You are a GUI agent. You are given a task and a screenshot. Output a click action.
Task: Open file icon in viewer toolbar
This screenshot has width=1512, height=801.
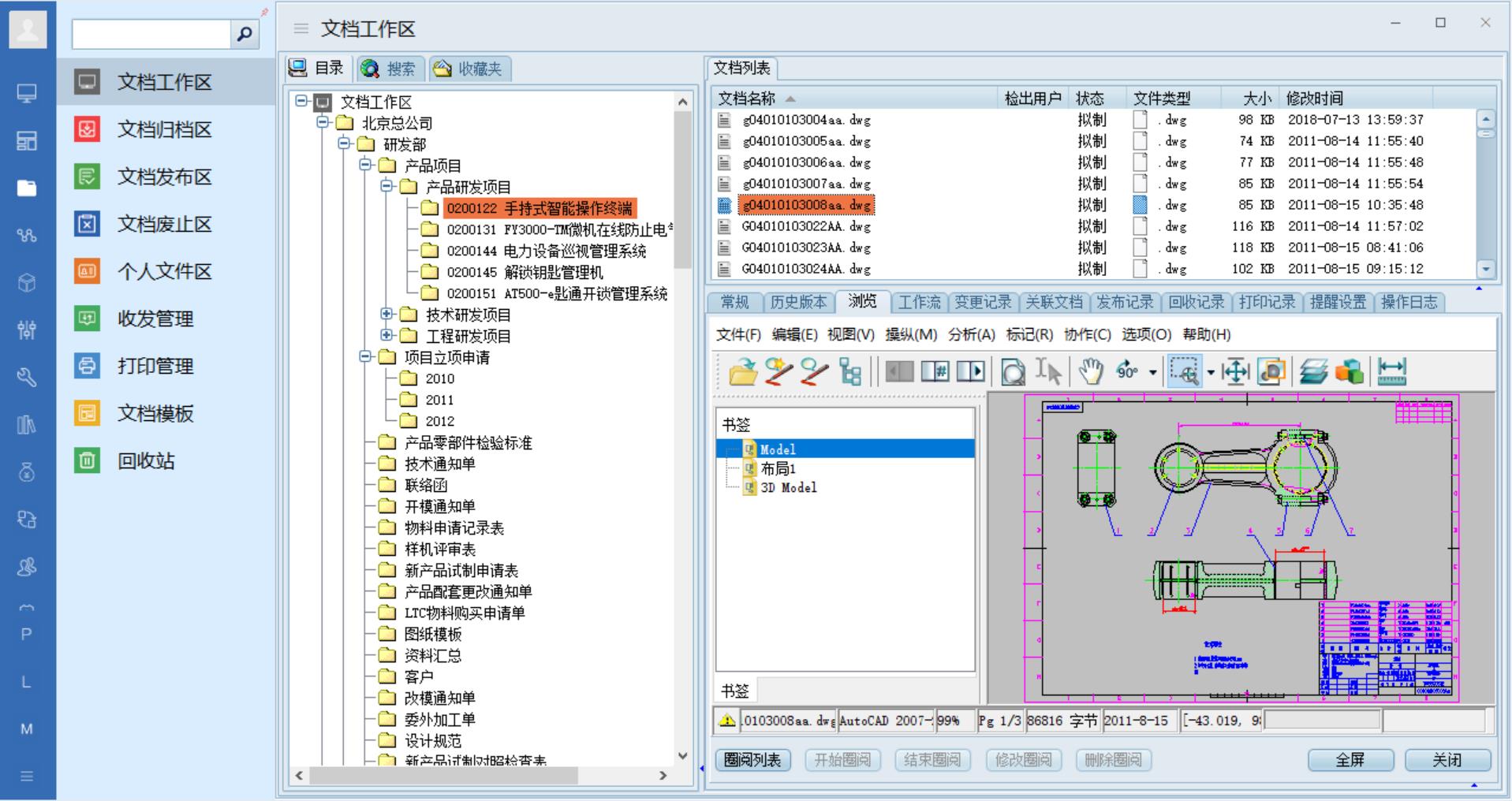point(742,371)
